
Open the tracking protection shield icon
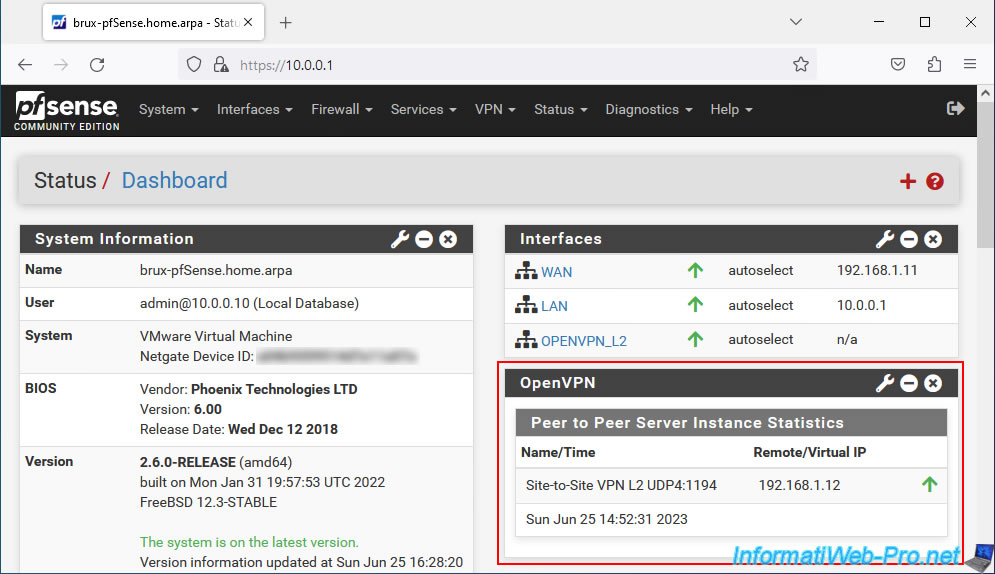point(194,65)
